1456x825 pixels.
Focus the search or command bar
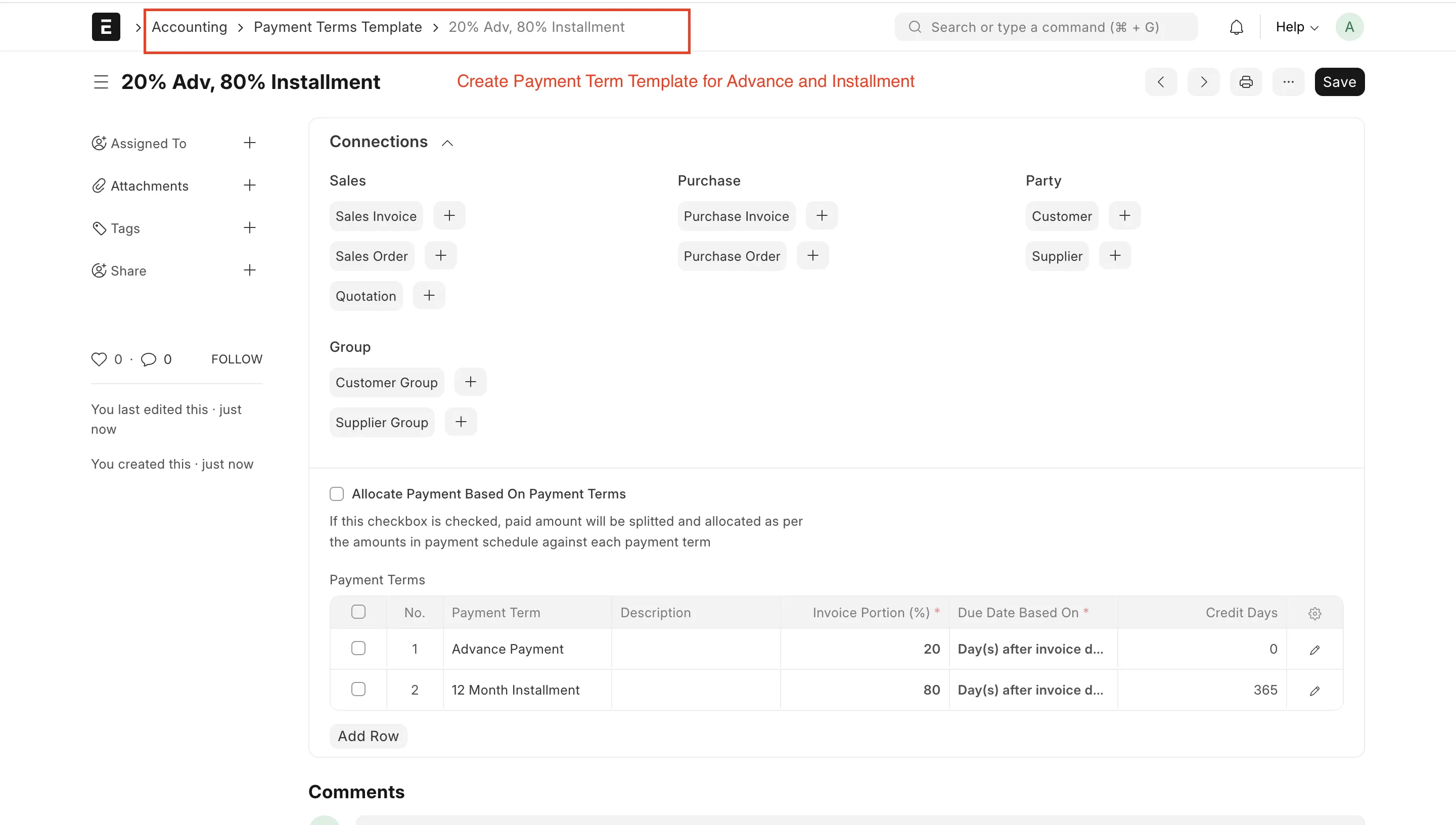(1046, 27)
